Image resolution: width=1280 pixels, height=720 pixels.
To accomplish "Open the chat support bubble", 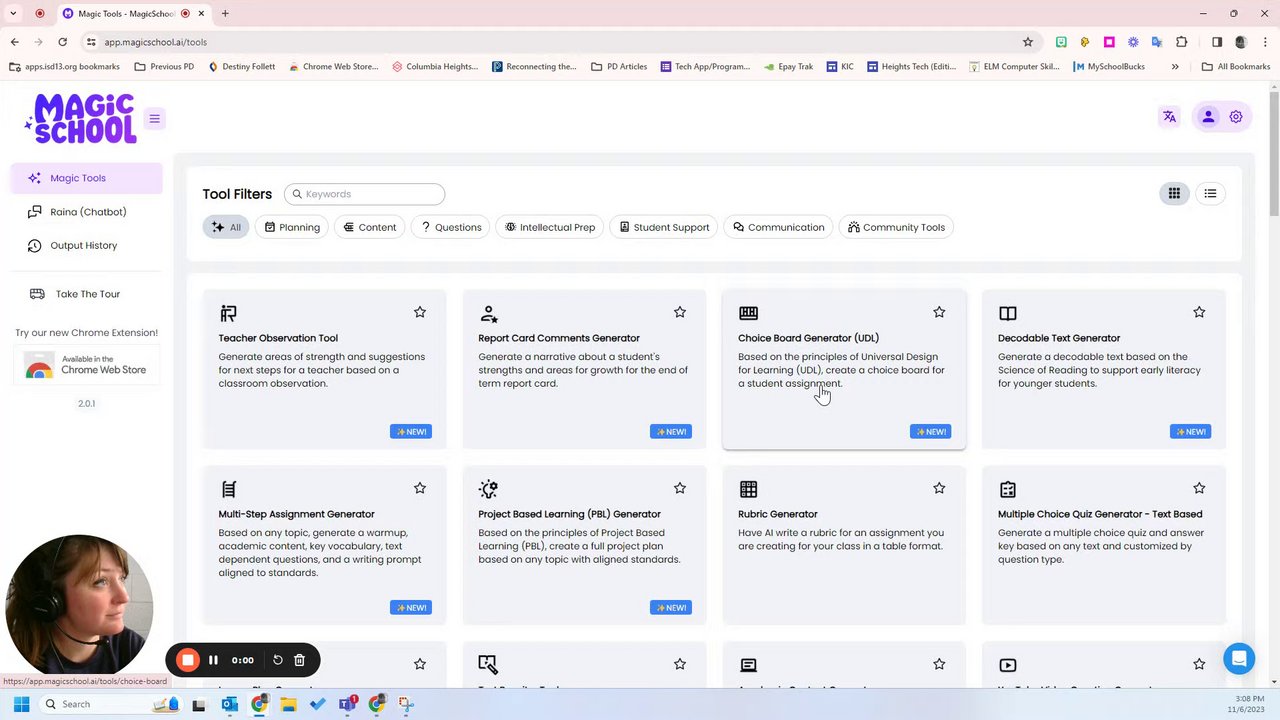I will (1239, 658).
